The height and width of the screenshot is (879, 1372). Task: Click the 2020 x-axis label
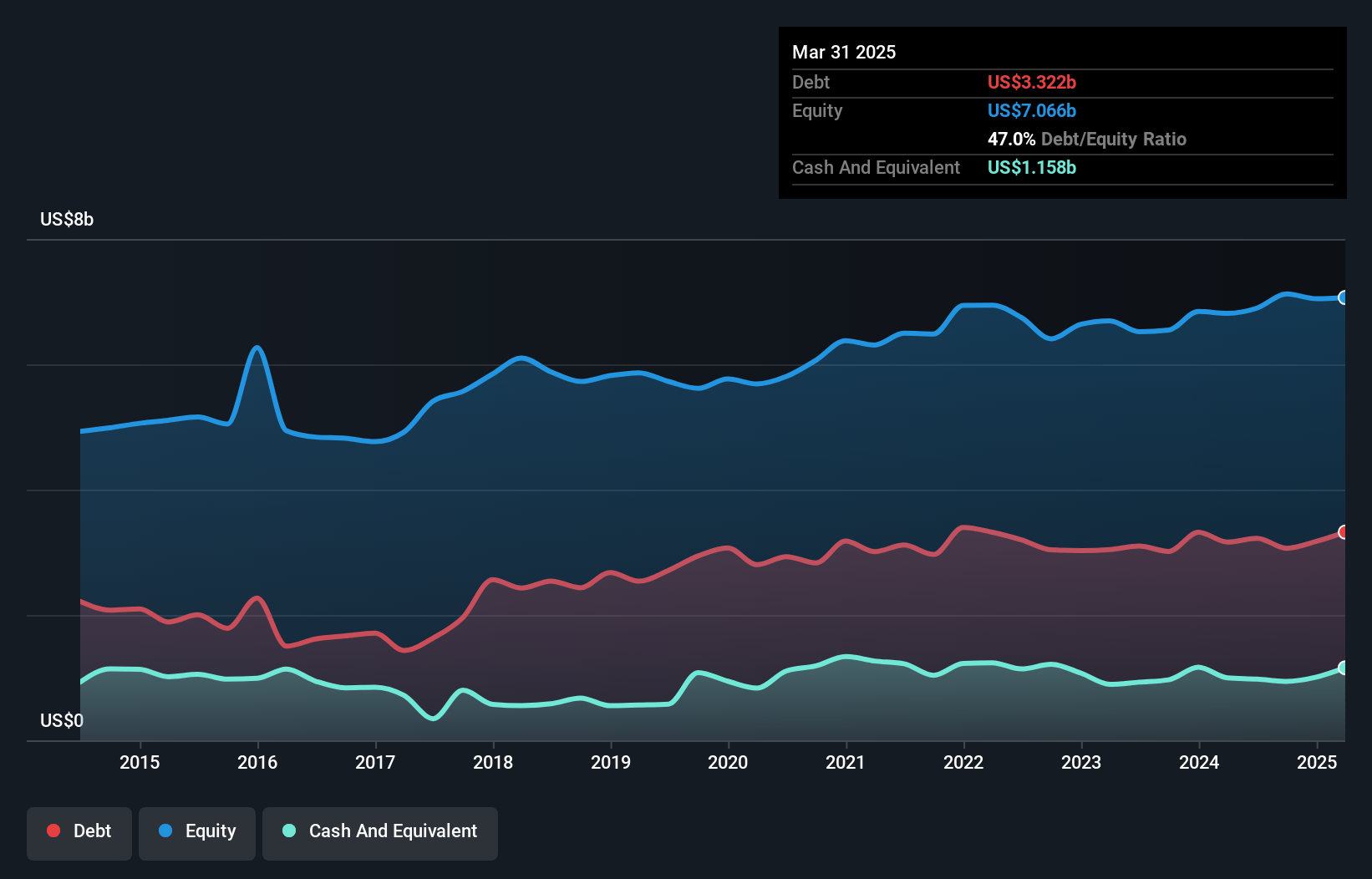tap(728, 762)
